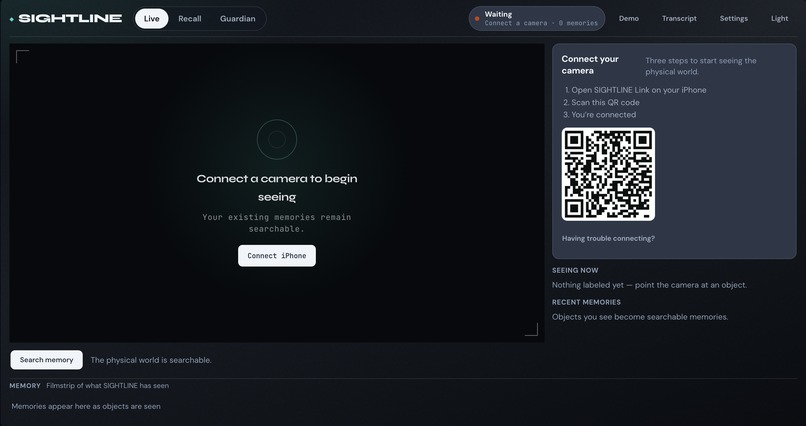Click 'Nothing labeled yet' message
Screen dimensions: 806x426
point(649,285)
